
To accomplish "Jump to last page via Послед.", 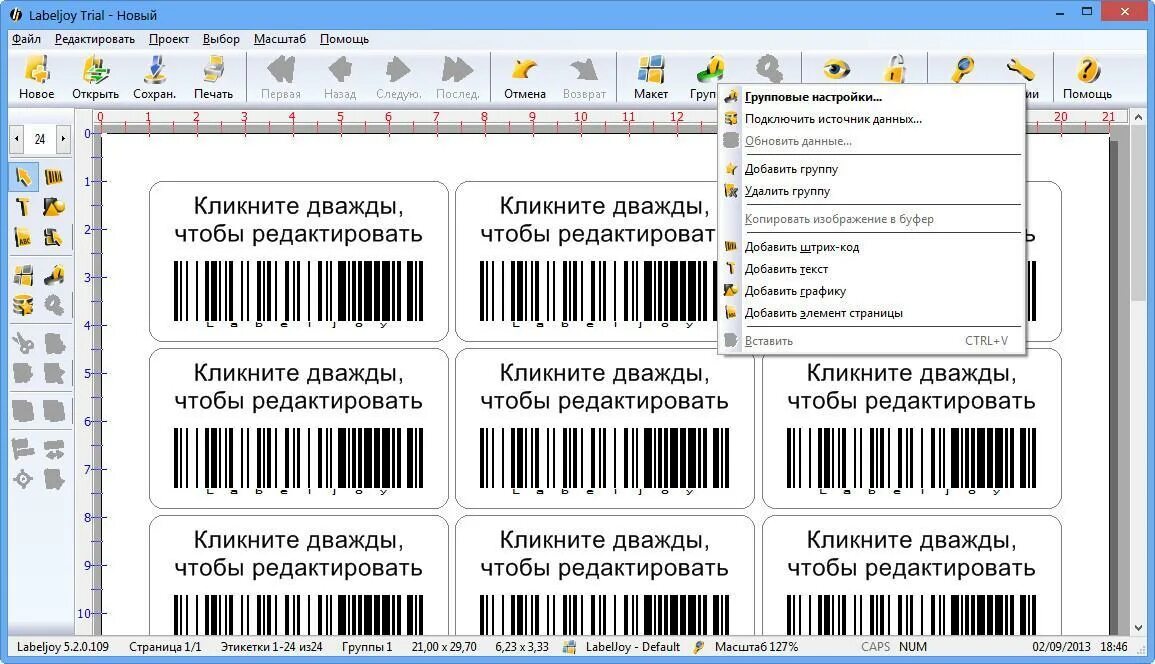I will pyautogui.click(x=457, y=77).
